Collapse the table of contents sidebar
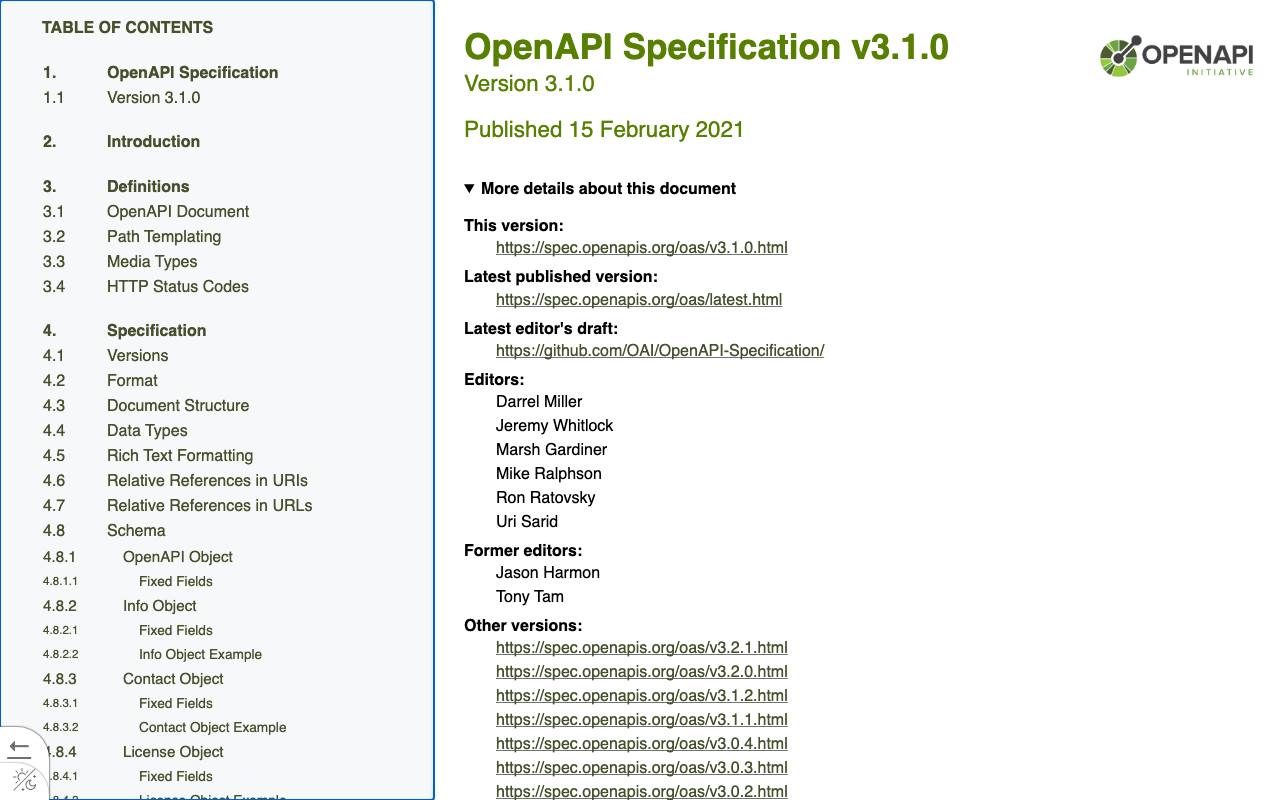The height and width of the screenshot is (800, 1280). pos(19,748)
